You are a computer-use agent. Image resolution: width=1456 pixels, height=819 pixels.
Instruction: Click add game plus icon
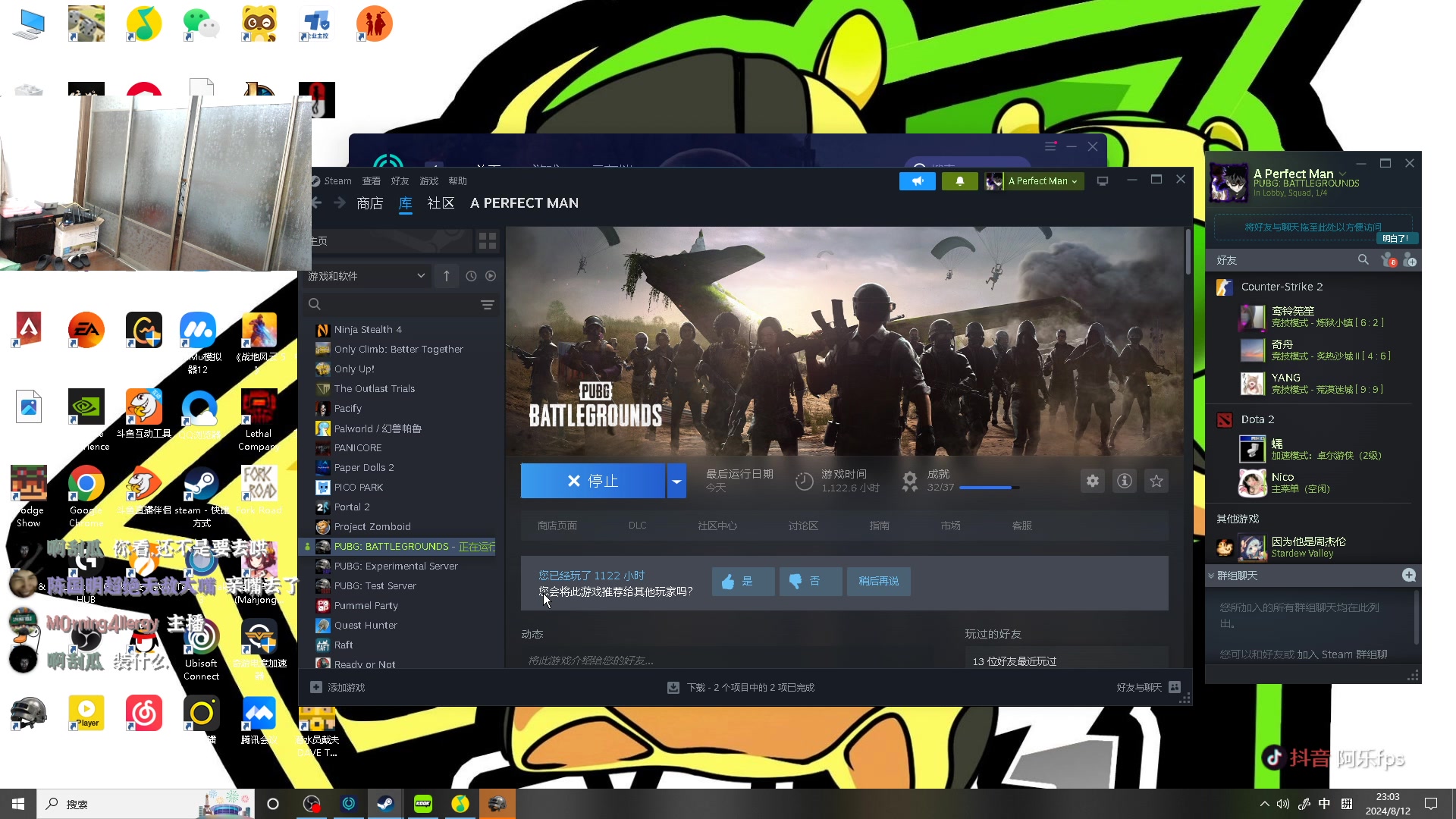316,687
